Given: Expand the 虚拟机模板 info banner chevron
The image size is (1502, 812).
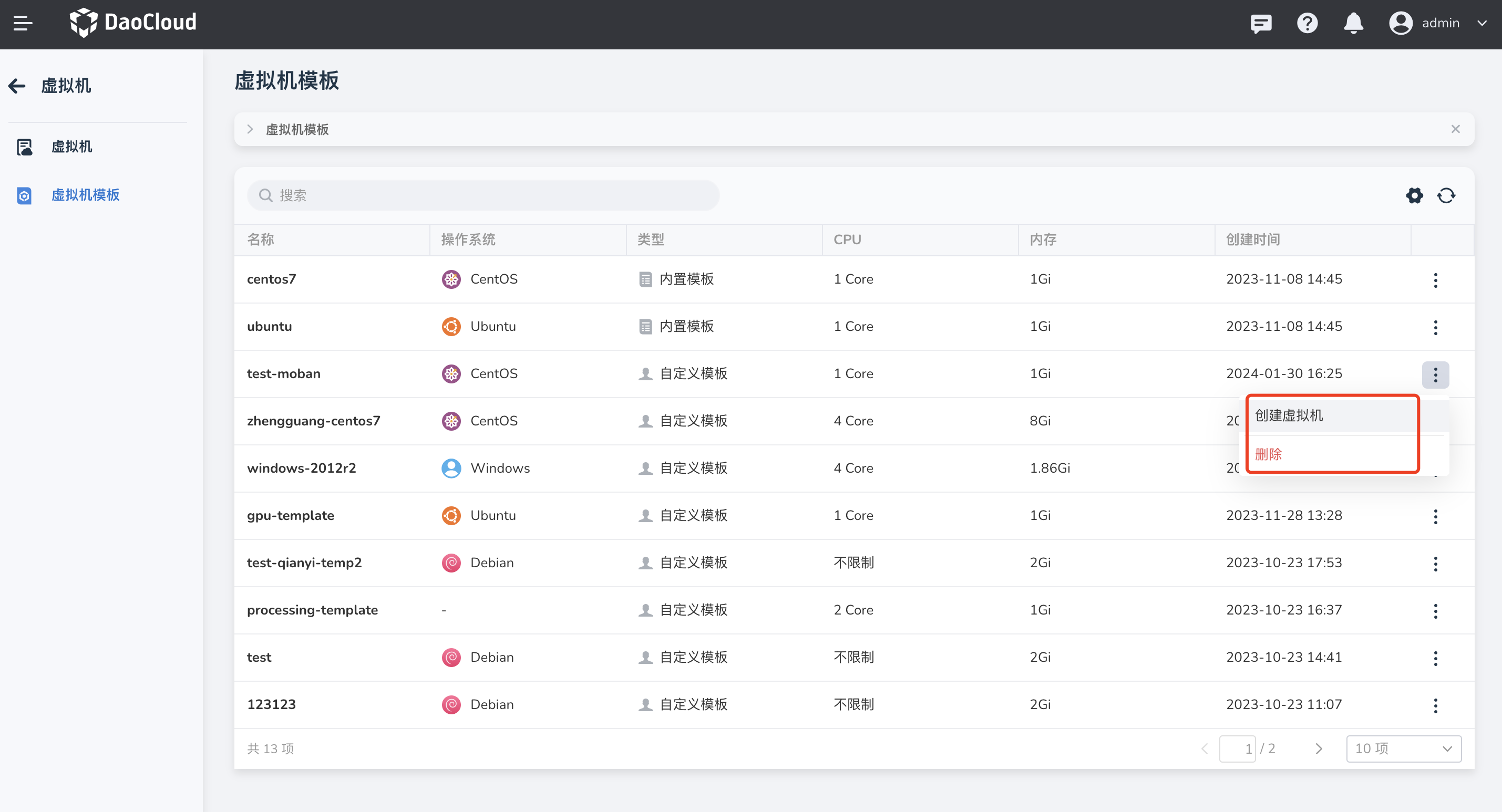Looking at the screenshot, I should click(x=250, y=129).
